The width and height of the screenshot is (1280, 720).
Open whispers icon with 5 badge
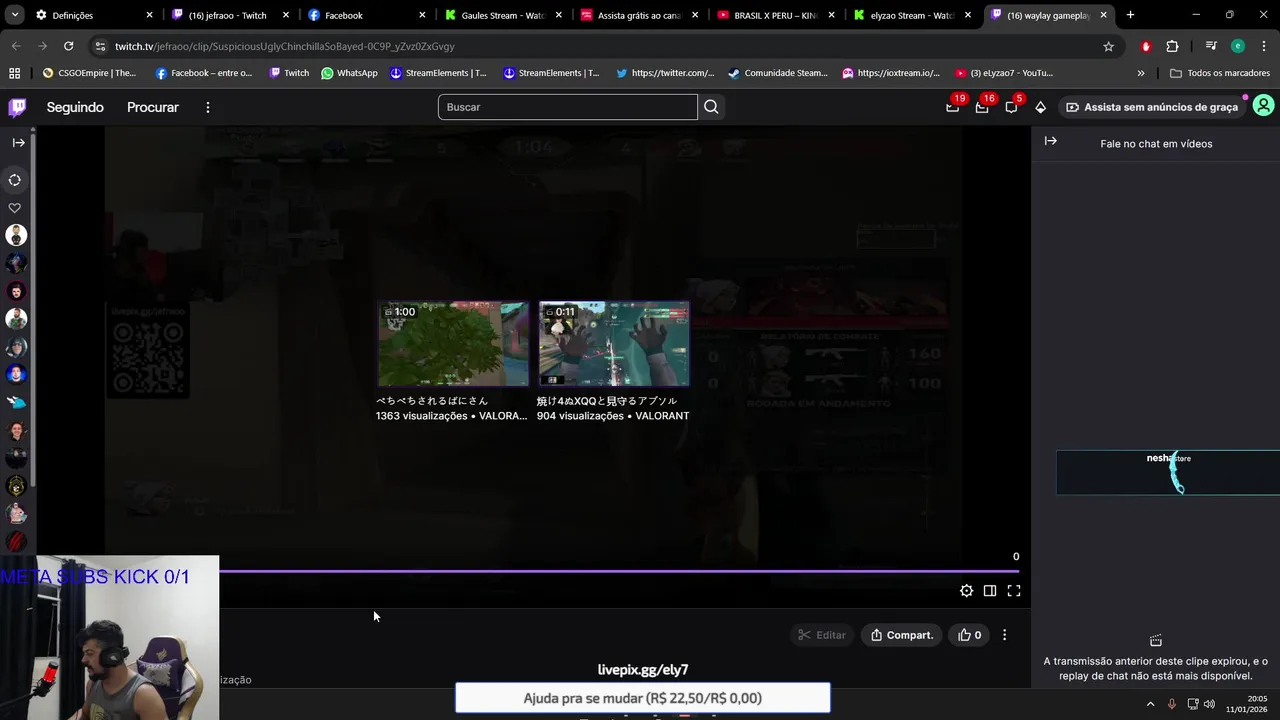[1011, 107]
